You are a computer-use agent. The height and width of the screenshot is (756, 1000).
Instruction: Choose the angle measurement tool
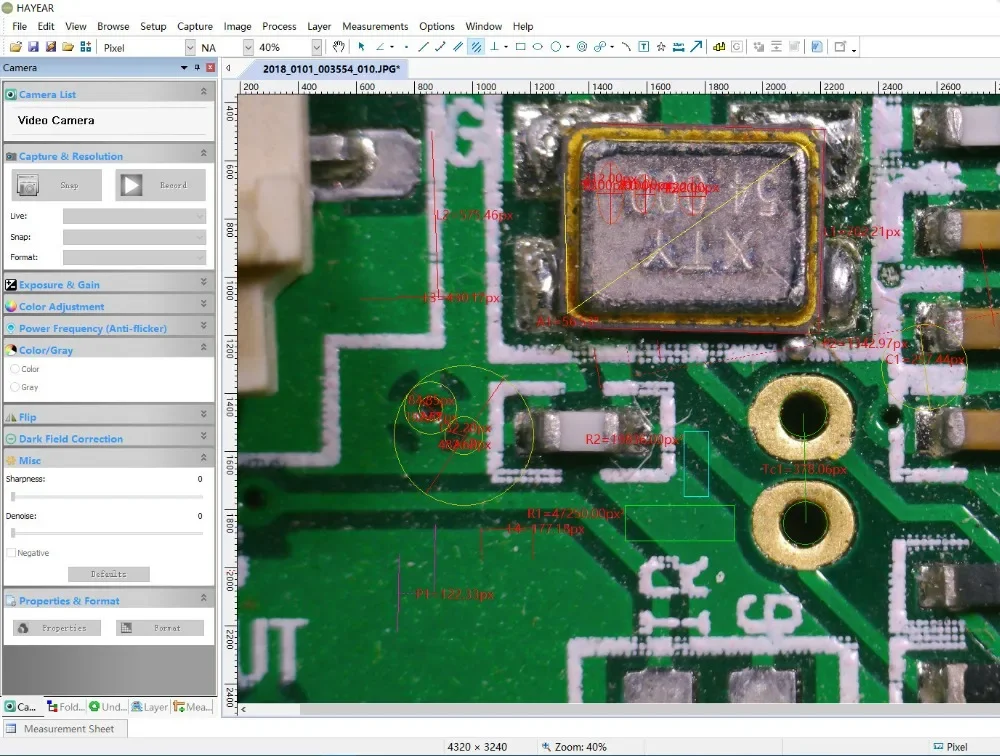click(x=382, y=47)
